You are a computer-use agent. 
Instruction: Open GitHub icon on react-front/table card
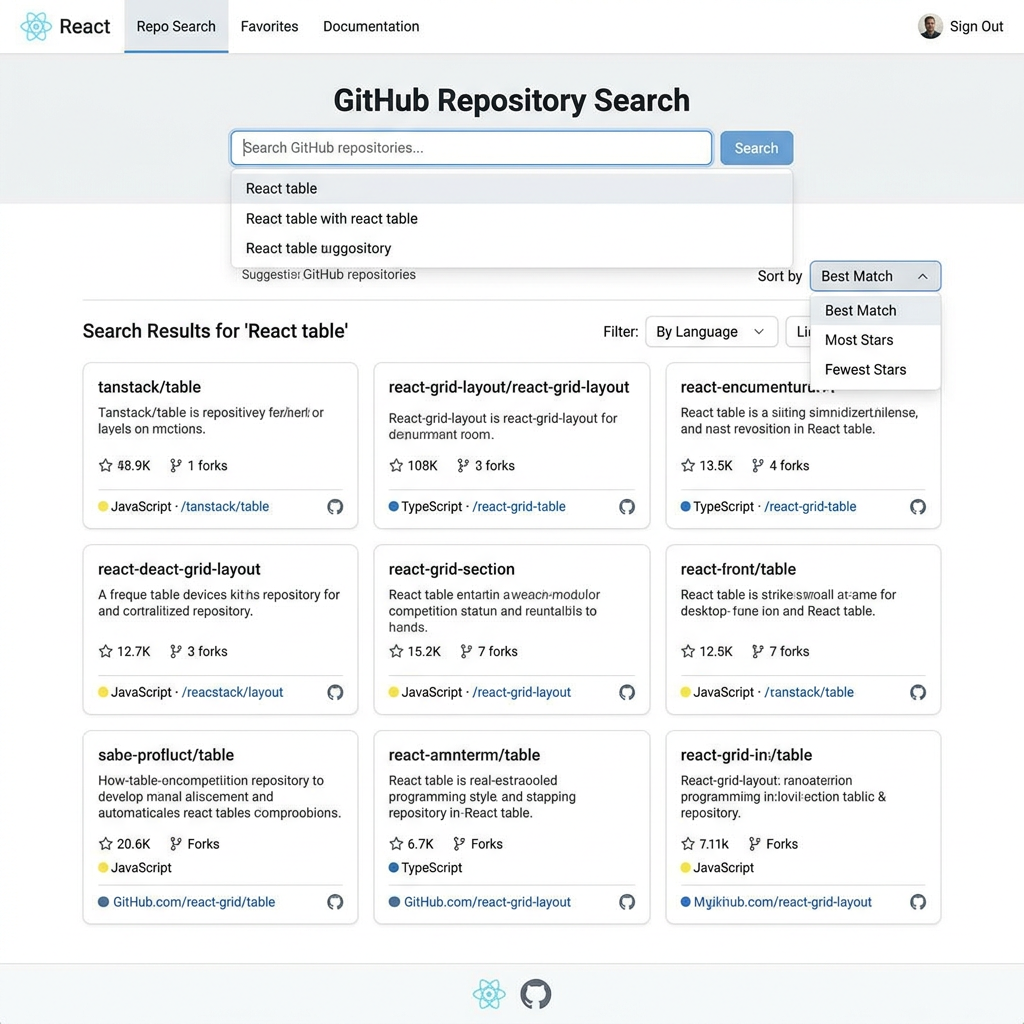pyautogui.click(x=918, y=692)
